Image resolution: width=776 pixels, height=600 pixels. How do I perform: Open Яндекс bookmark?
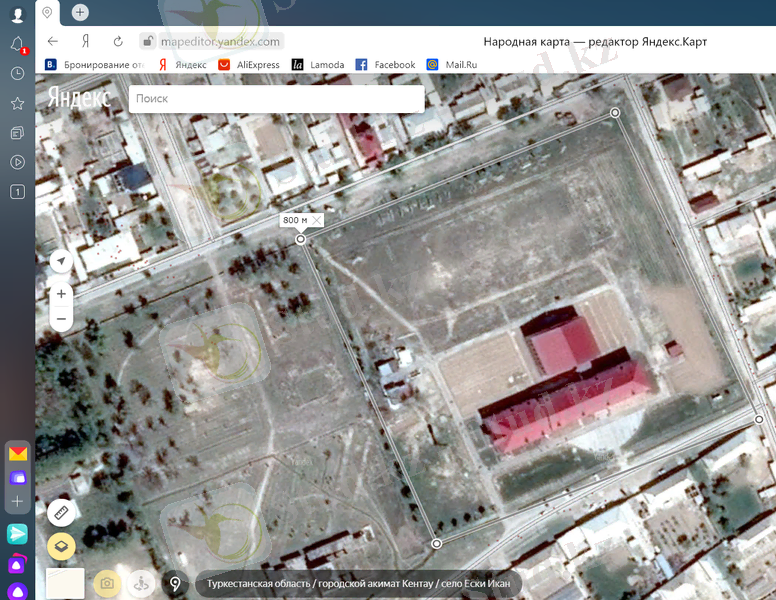(x=183, y=65)
